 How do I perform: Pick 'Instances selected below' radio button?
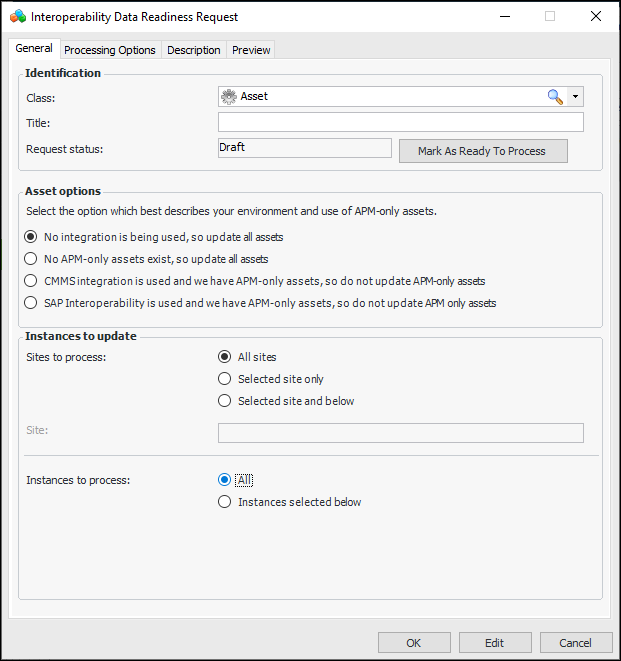coord(225,502)
